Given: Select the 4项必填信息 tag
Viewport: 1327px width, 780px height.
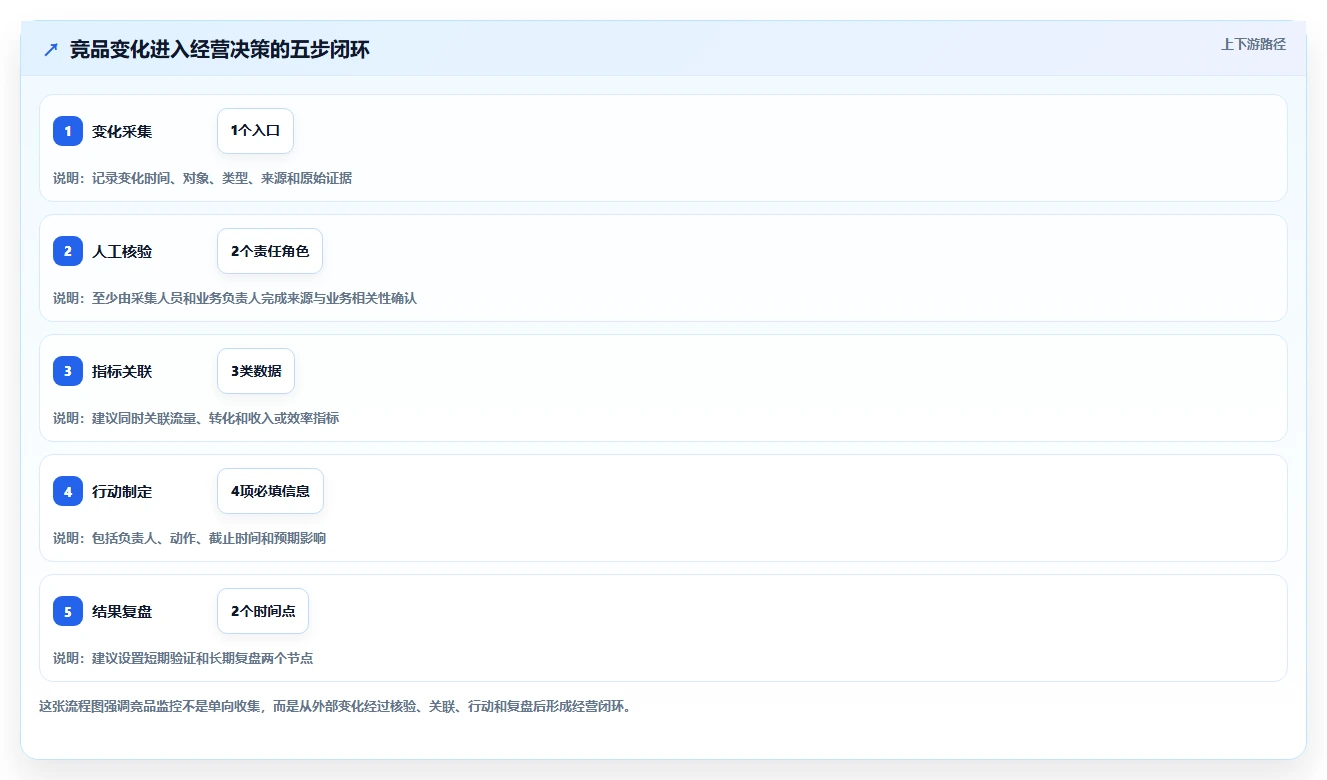Looking at the screenshot, I should 270,491.
